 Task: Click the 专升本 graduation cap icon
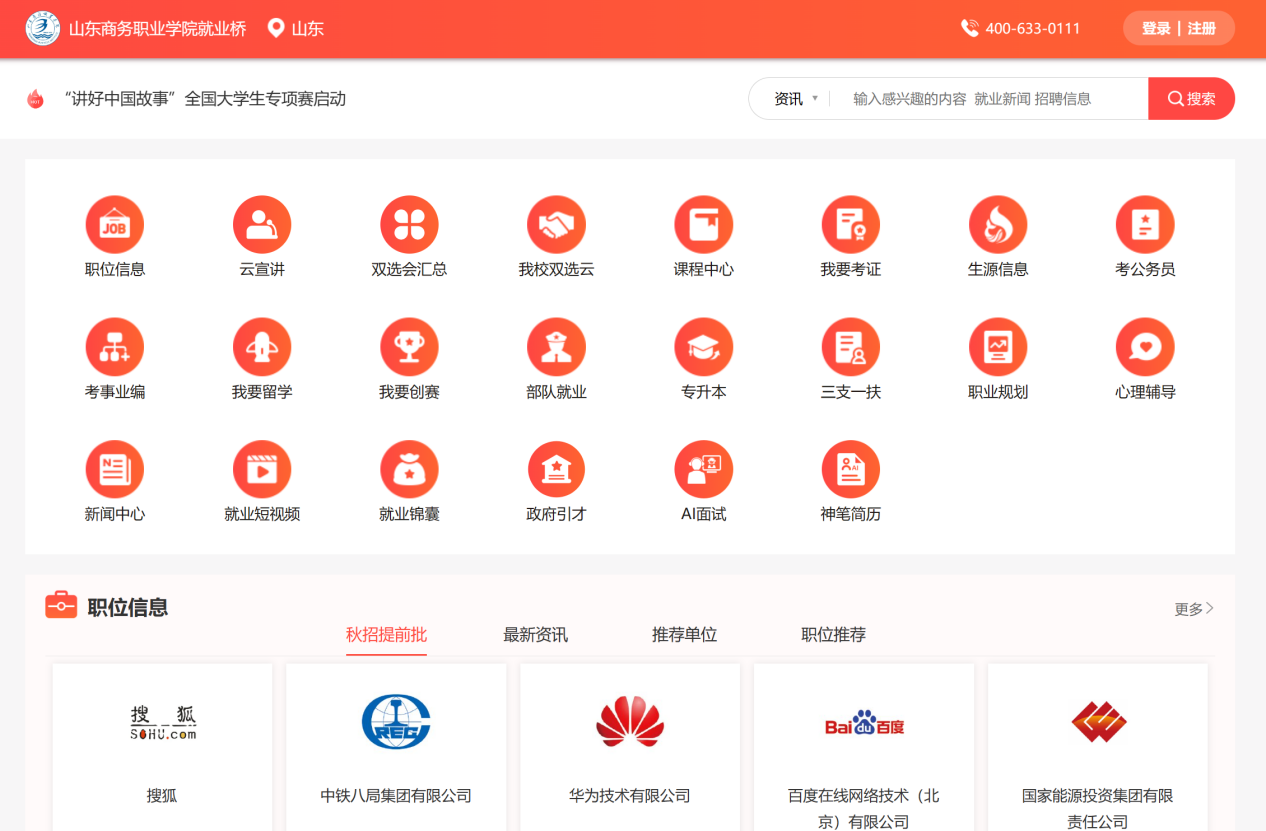click(x=703, y=347)
